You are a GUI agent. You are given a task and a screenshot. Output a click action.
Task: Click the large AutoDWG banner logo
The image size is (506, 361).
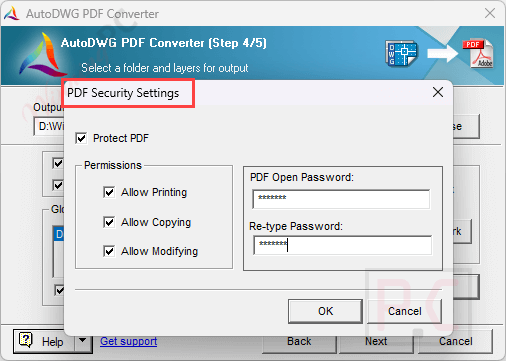(41, 55)
